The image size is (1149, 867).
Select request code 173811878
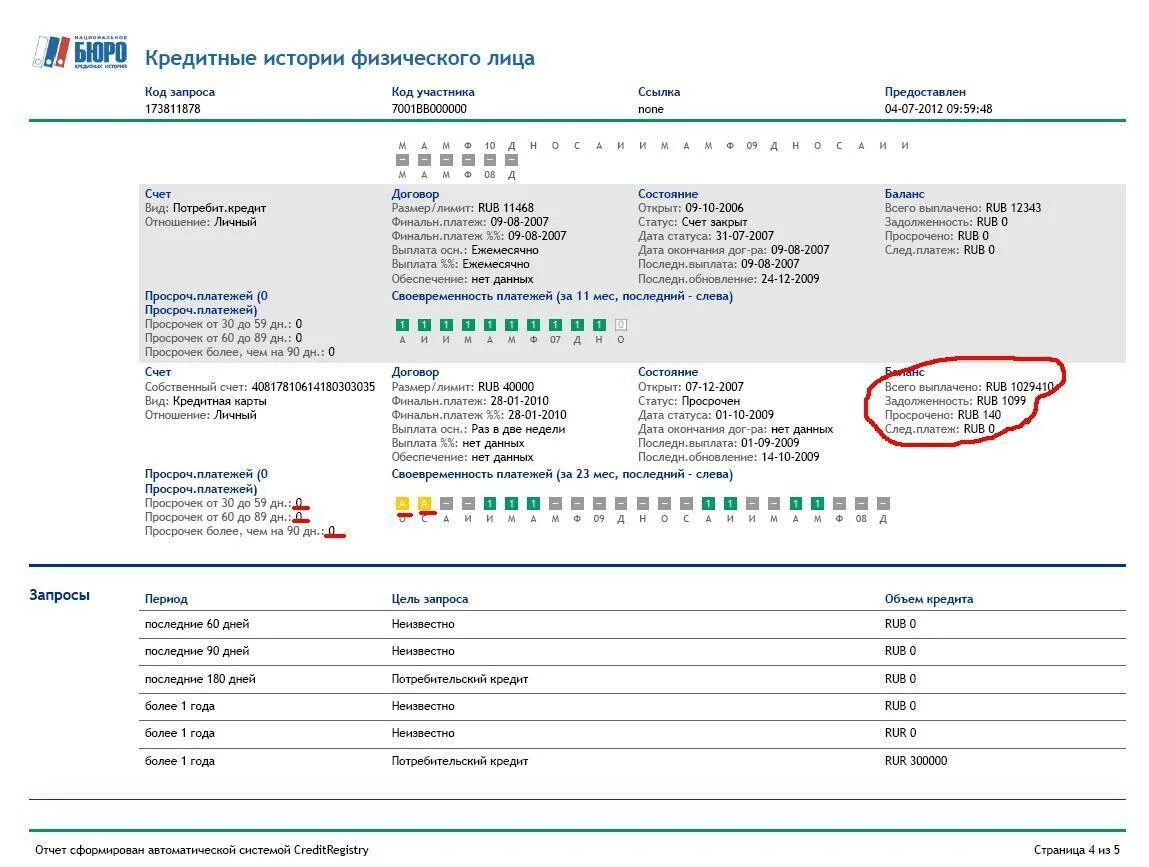[172, 108]
